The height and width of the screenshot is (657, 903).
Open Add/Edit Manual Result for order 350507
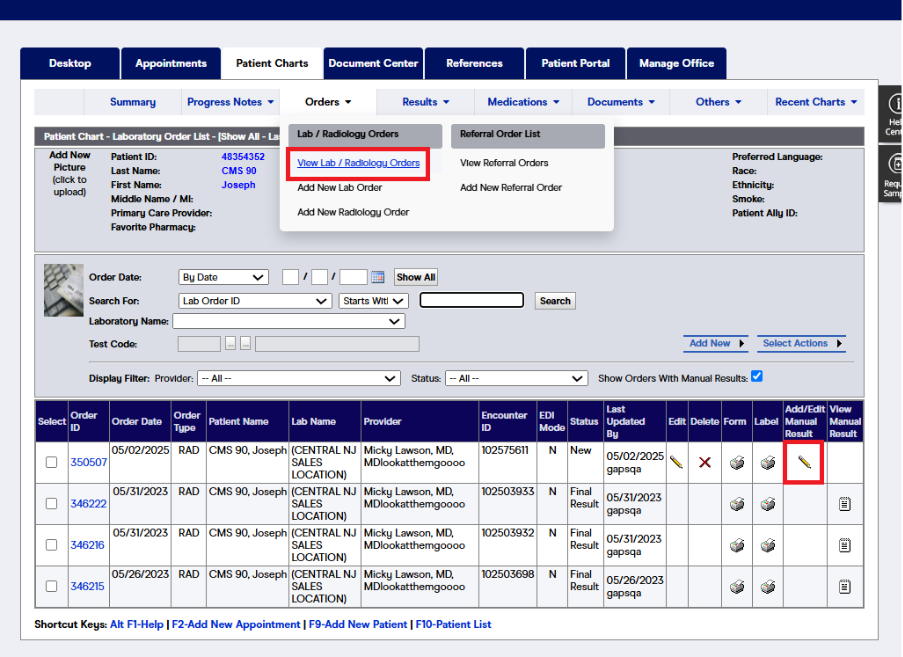tap(803, 462)
